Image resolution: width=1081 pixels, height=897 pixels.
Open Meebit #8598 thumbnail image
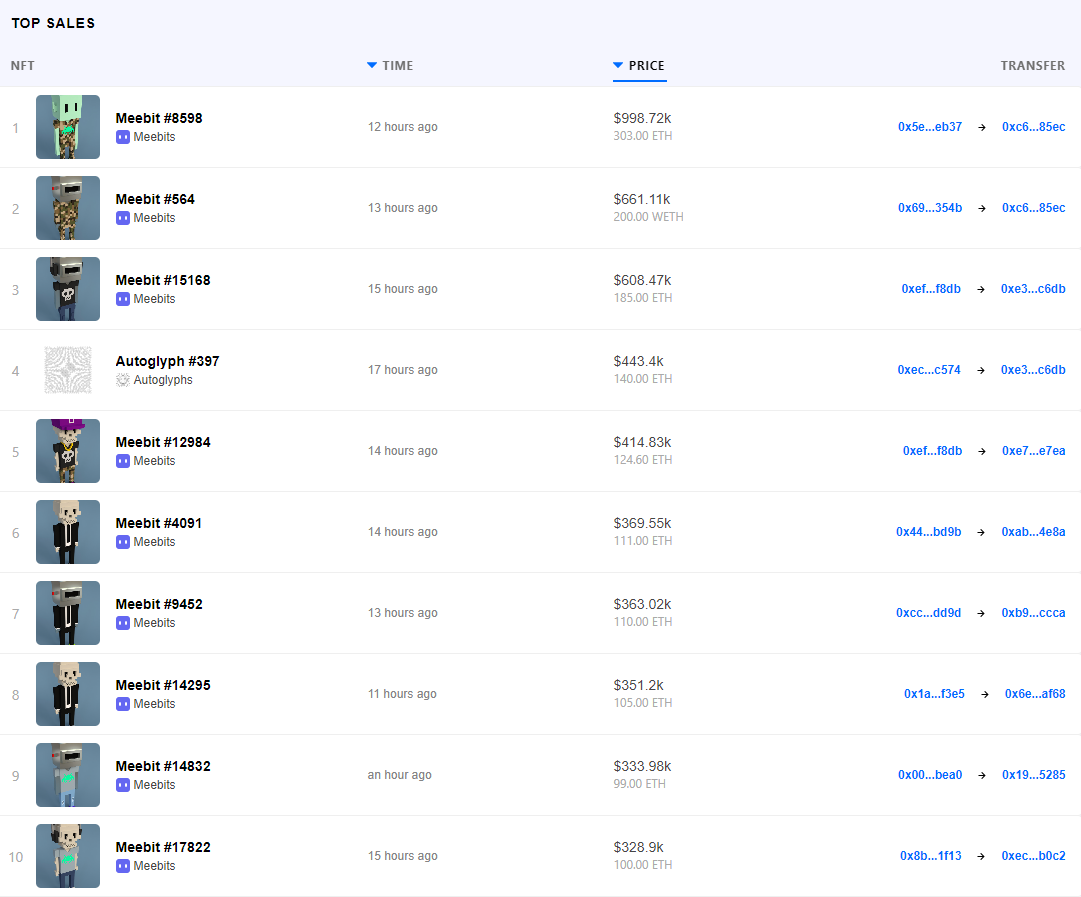(x=68, y=127)
